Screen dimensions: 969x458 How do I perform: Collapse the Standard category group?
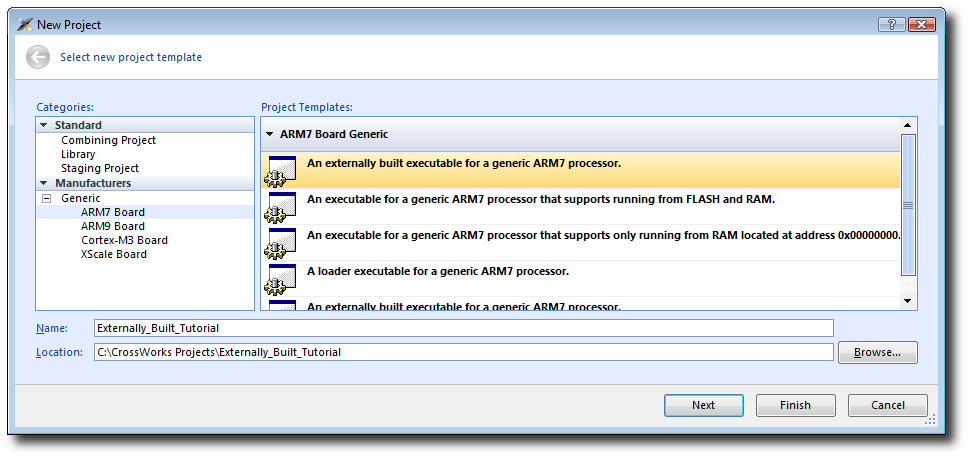click(x=44, y=125)
